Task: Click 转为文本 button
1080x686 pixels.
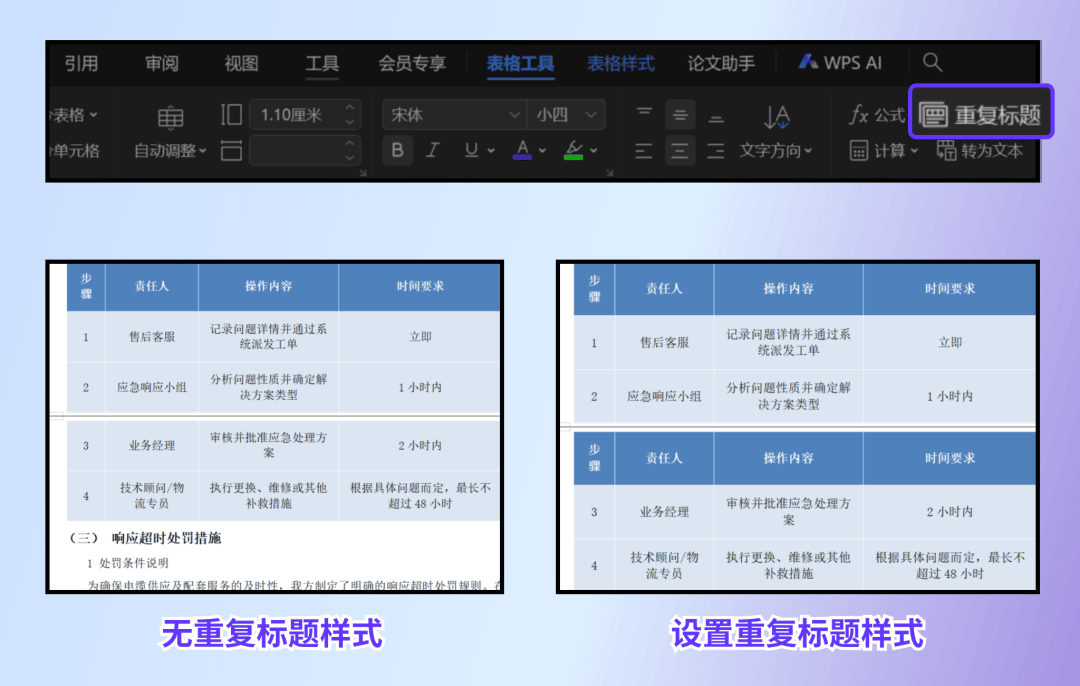Action: tap(979, 150)
